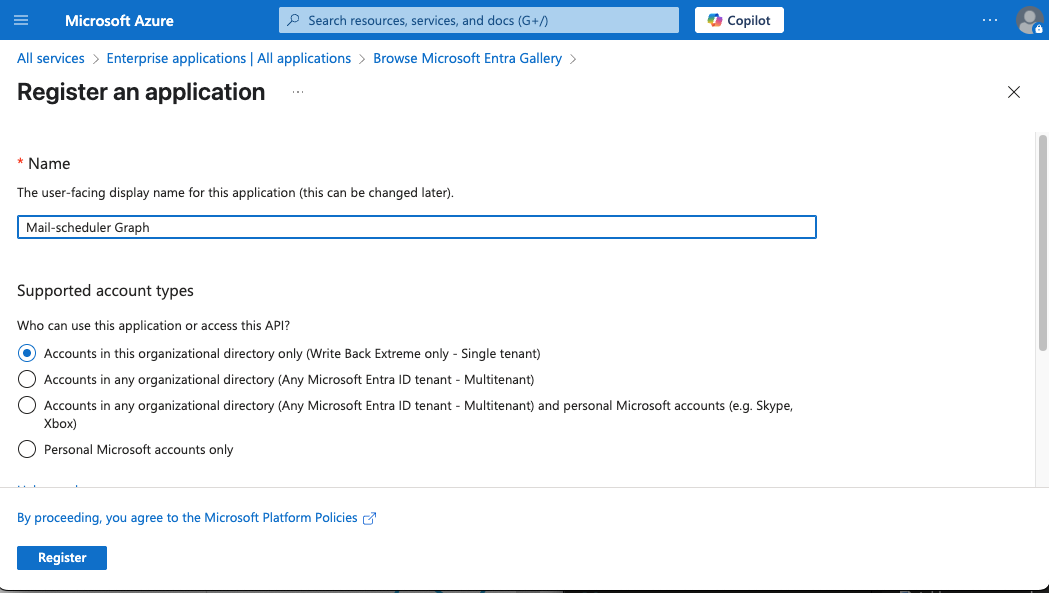Select Personal Microsoft accounts only
The width and height of the screenshot is (1049, 593).
click(x=27, y=449)
